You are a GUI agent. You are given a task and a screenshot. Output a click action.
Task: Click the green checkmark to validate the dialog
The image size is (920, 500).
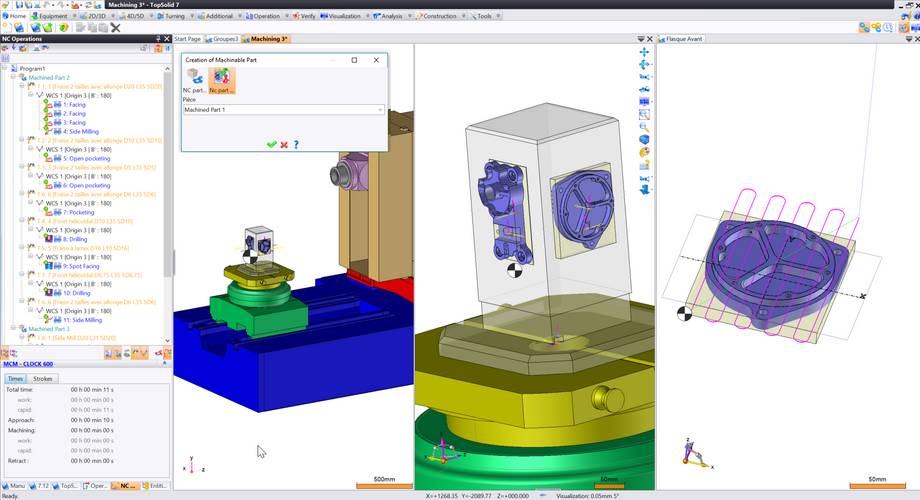[x=271, y=145]
